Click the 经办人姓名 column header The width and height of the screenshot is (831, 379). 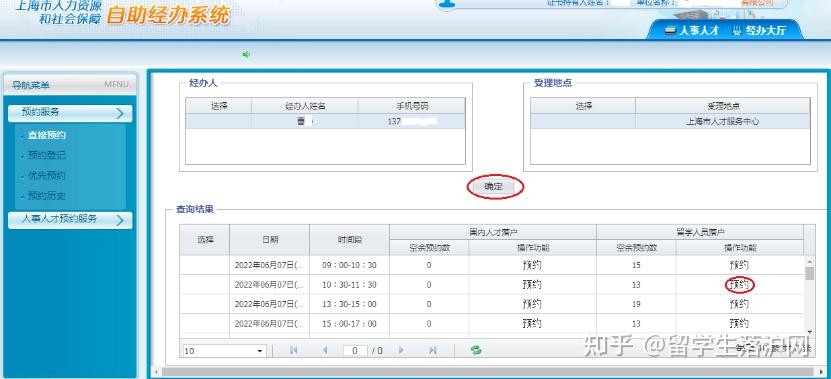pos(305,105)
